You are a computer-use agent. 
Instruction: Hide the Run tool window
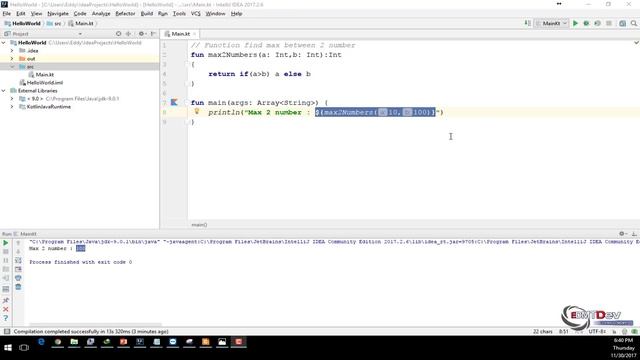point(634,234)
